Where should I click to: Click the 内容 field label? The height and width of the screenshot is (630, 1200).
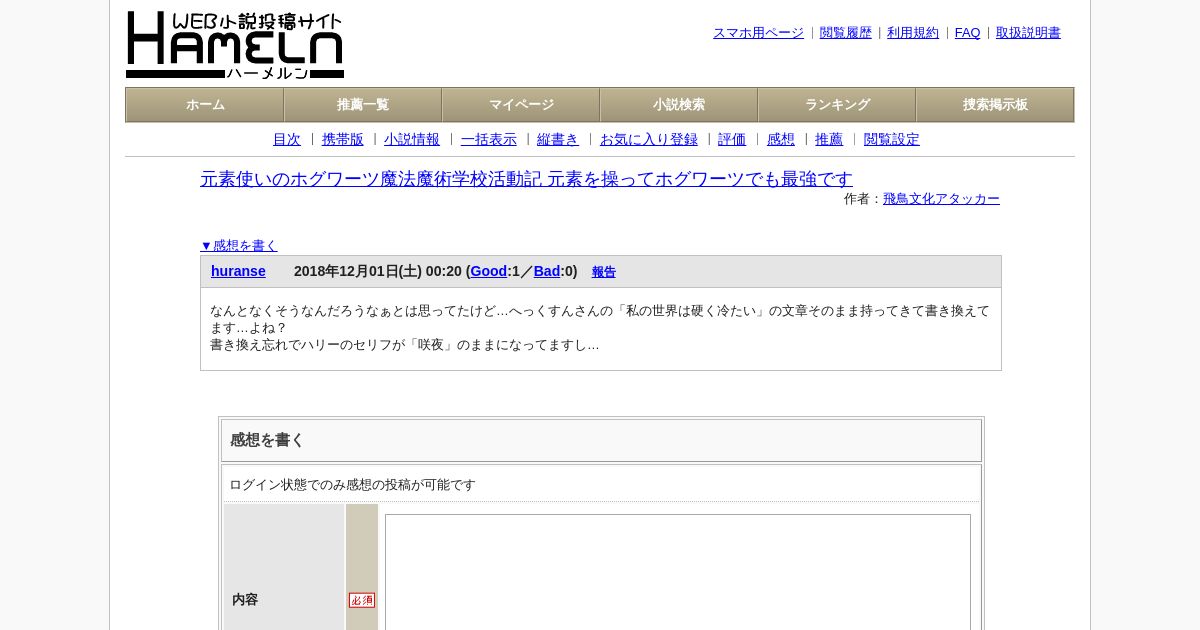[245, 600]
